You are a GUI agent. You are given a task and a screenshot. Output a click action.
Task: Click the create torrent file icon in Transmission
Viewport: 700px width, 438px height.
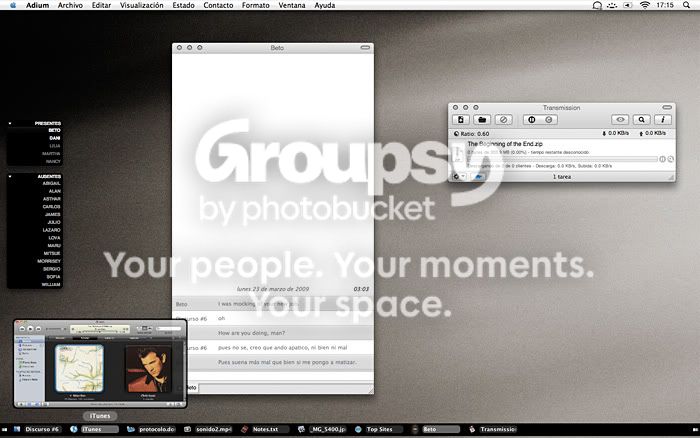coord(461,120)
